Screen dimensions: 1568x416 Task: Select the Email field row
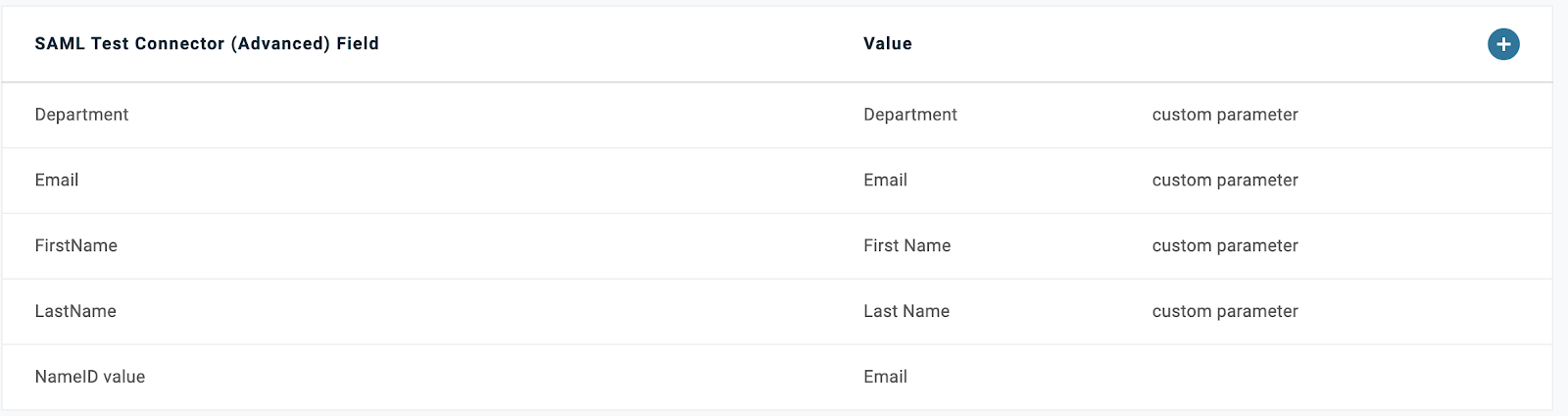(x=777, y=181)
